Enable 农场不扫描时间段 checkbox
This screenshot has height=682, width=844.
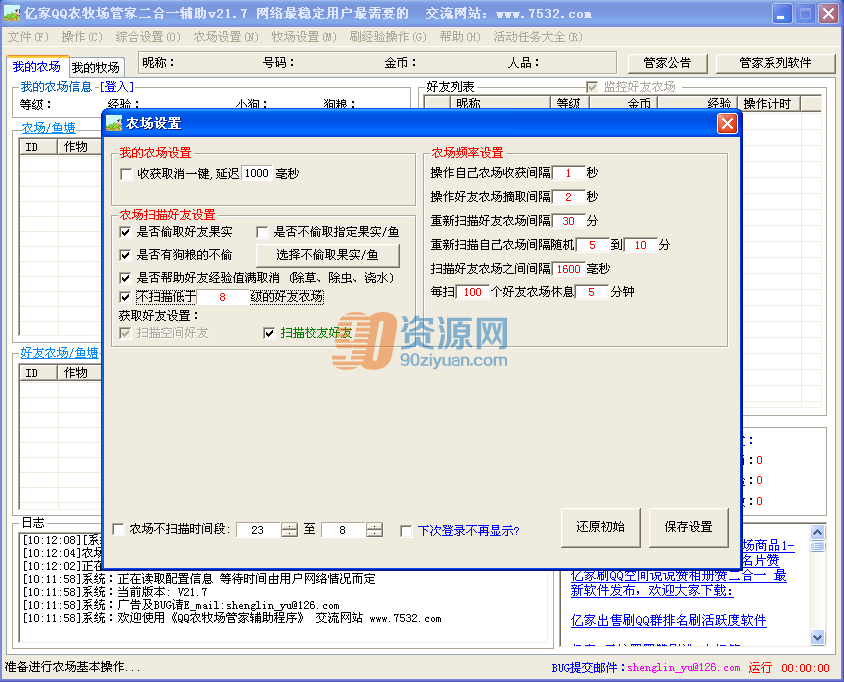coord(118,530)
